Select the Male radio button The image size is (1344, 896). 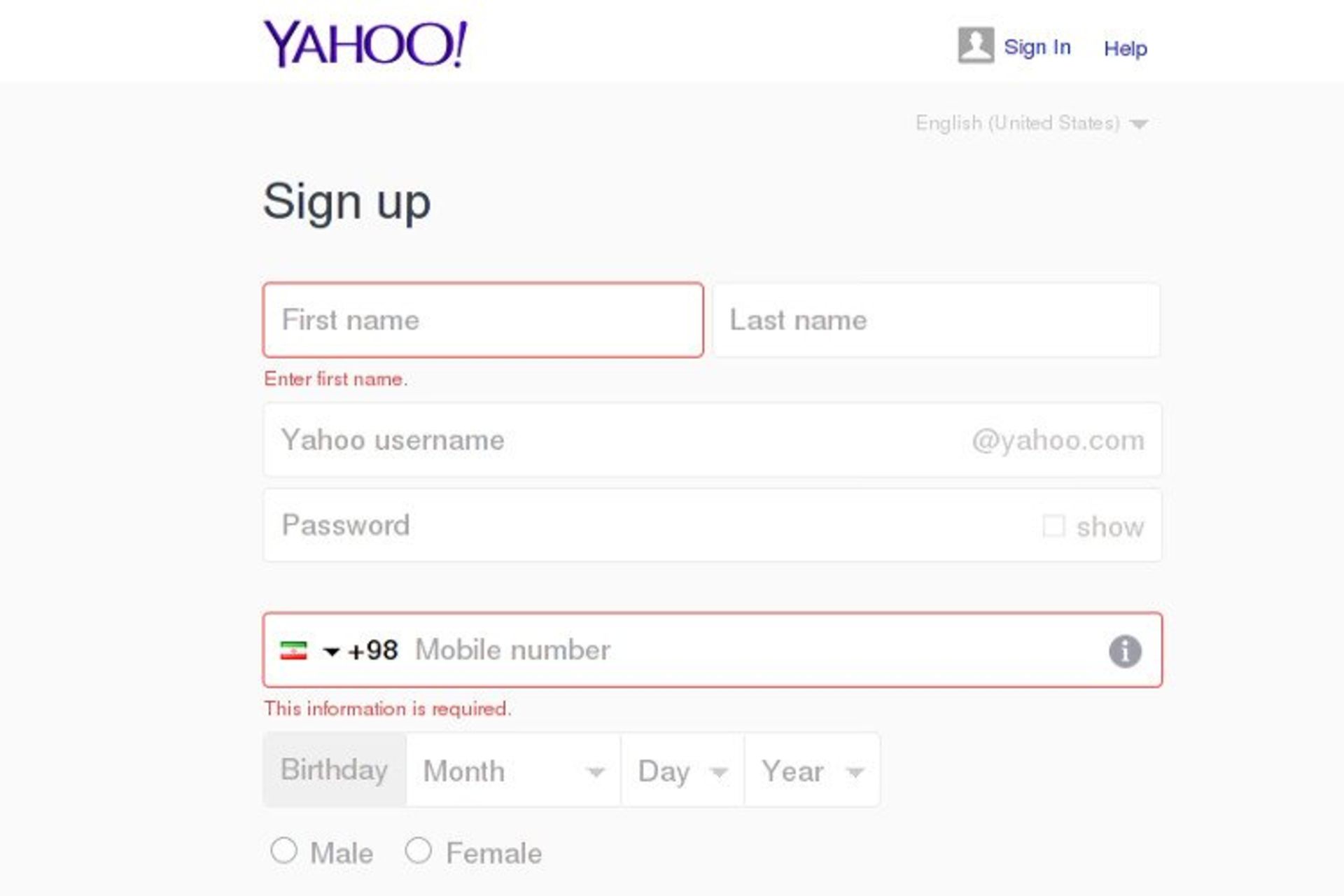coord(283,851)
